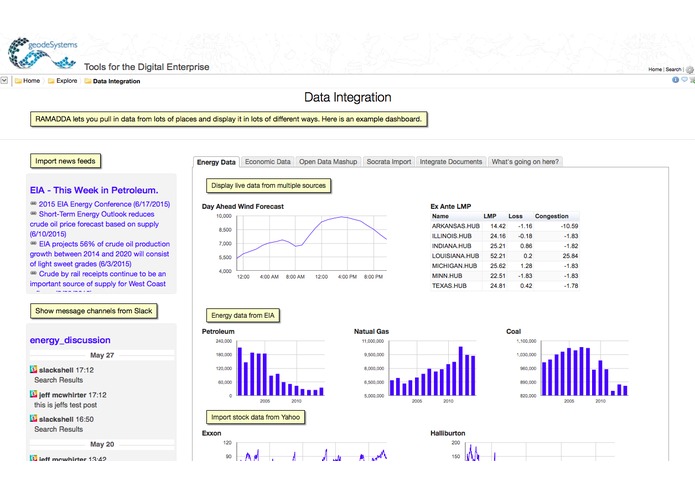Click the Data Integration folder icon
Image resolution: width=695 pixels, height=494 pixels.
[88, 81]
